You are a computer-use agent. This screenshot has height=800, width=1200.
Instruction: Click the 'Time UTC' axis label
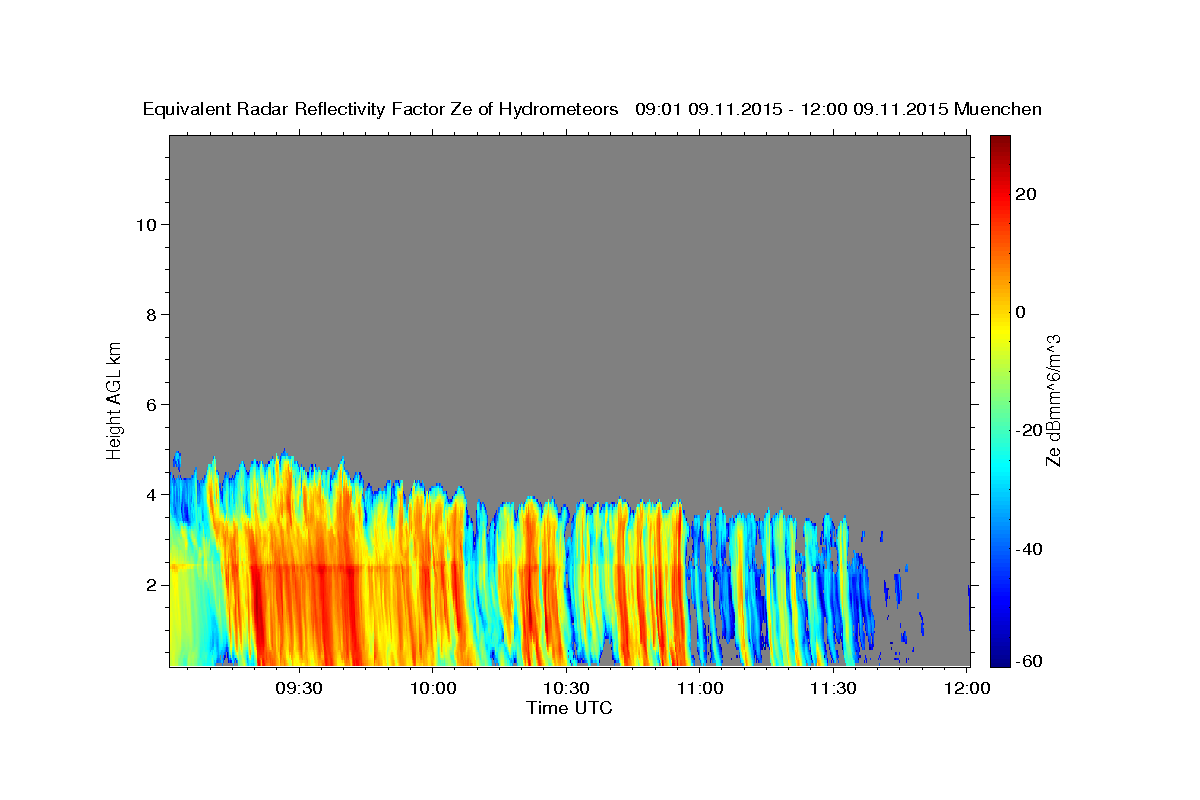(569, 709)
